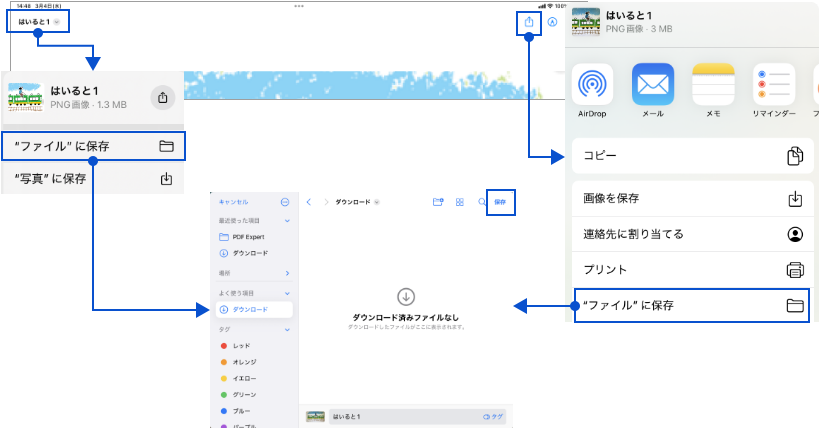This screenshot has width=820, height=430.
Task: Choose the Mail (メール) app icon
Action: click(652, 85)
